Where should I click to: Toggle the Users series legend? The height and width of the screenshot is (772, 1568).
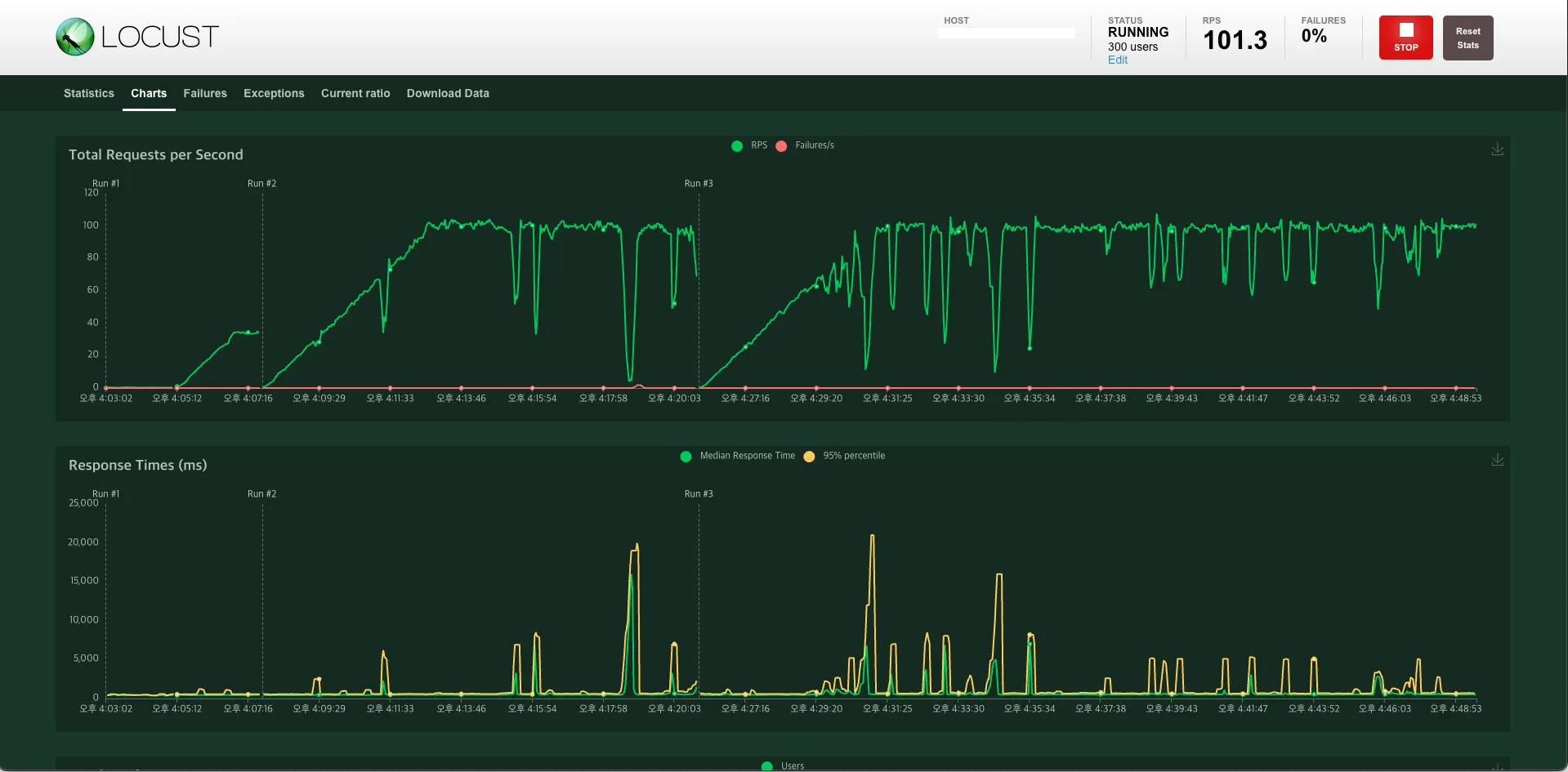coord(783,765)
